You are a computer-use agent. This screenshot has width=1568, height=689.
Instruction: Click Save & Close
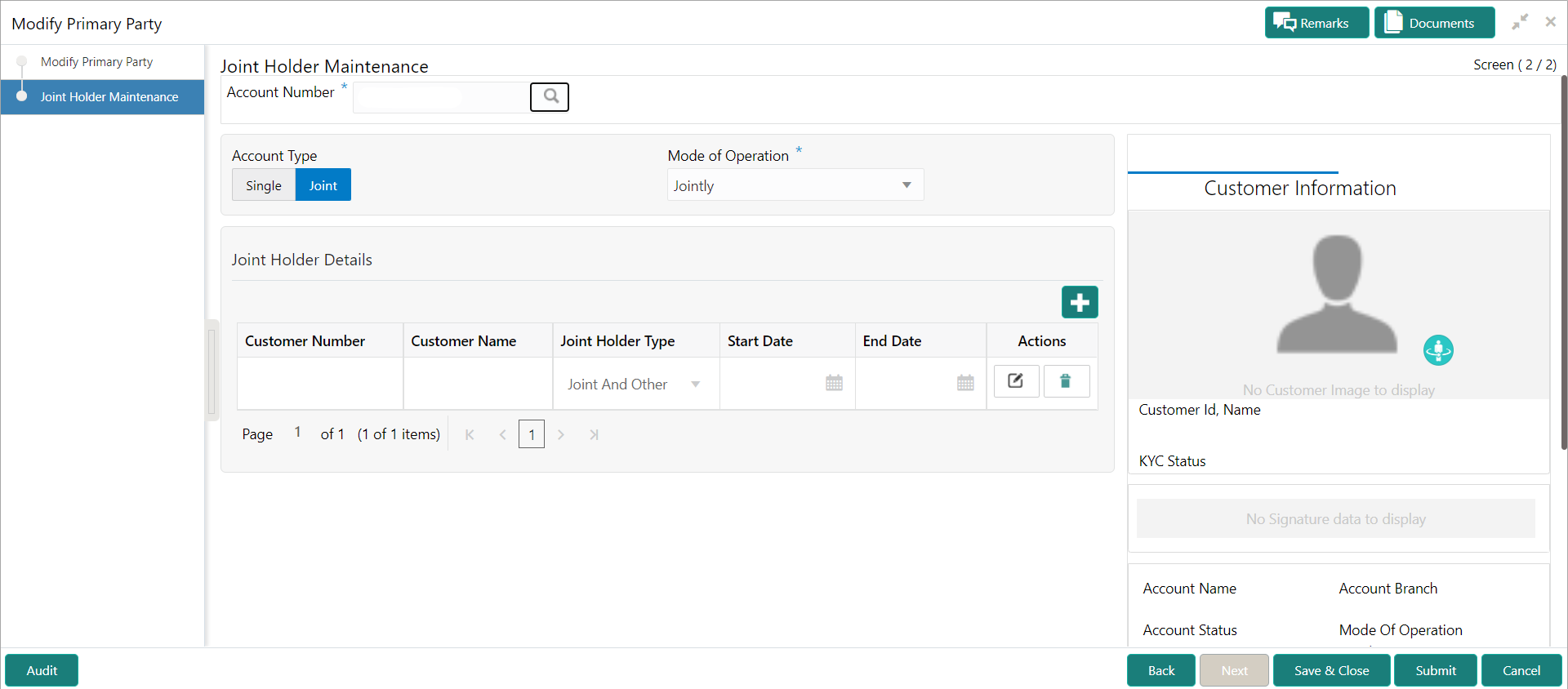(1332, 670)
